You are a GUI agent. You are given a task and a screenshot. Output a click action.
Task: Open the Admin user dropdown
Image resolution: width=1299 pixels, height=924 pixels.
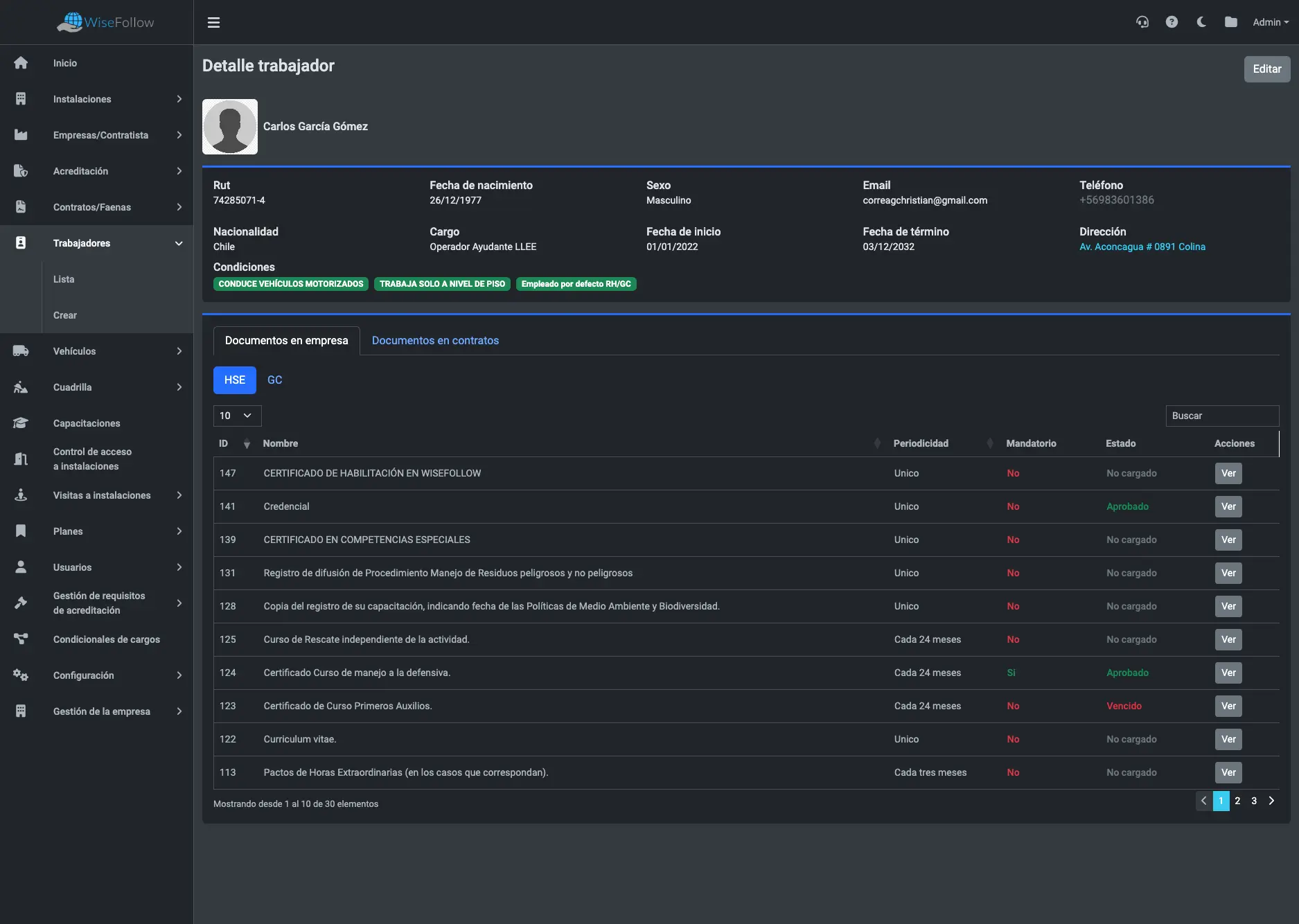[1271, 22]
